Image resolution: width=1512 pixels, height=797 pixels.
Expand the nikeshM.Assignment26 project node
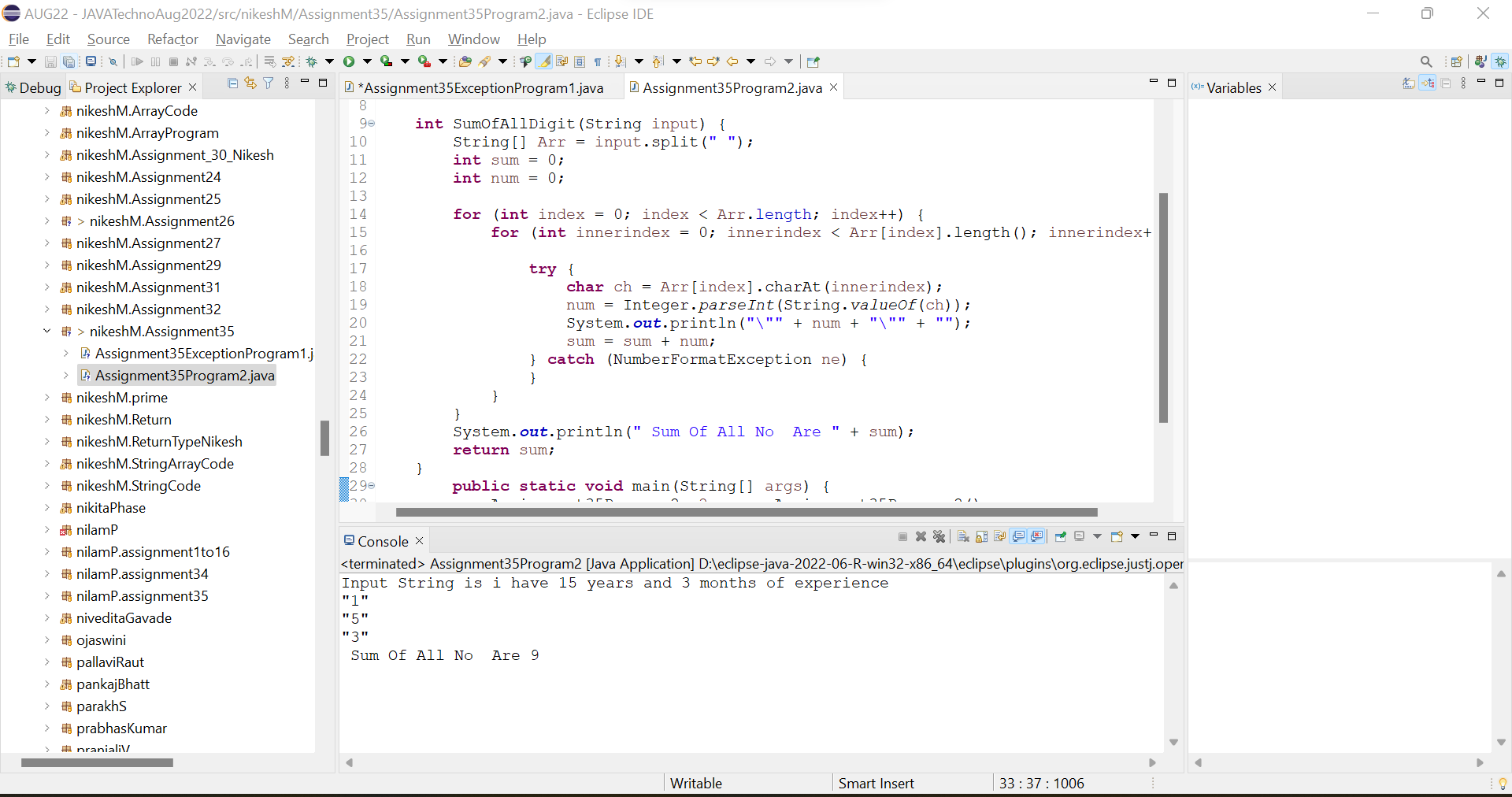point(46,221)
